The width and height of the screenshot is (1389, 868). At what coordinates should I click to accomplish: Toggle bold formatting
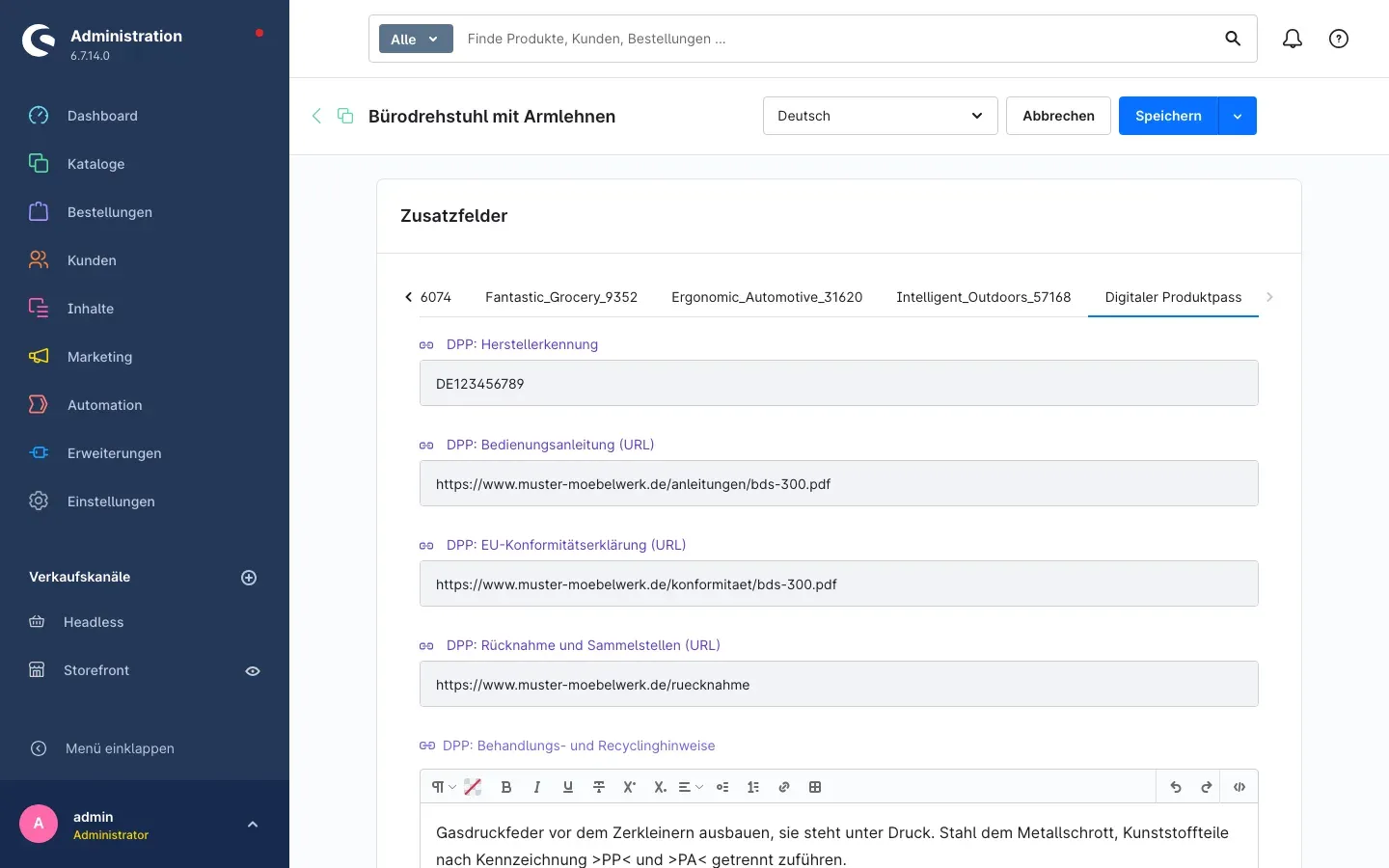[x=506, y=787]
